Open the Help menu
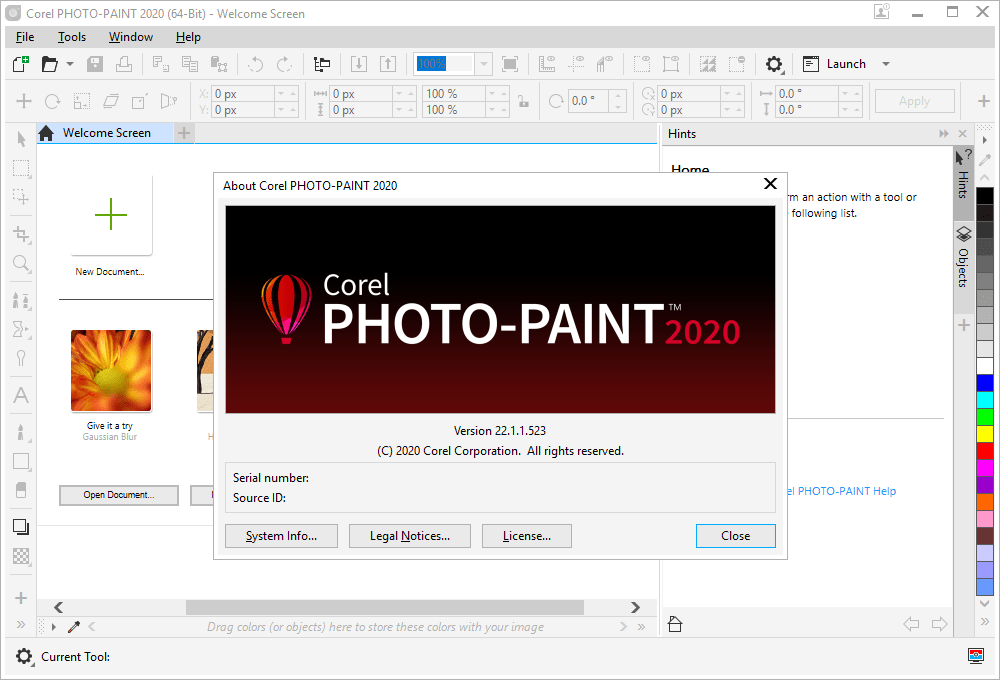Viewport: 1000px width, 680px height. [188, 37]
